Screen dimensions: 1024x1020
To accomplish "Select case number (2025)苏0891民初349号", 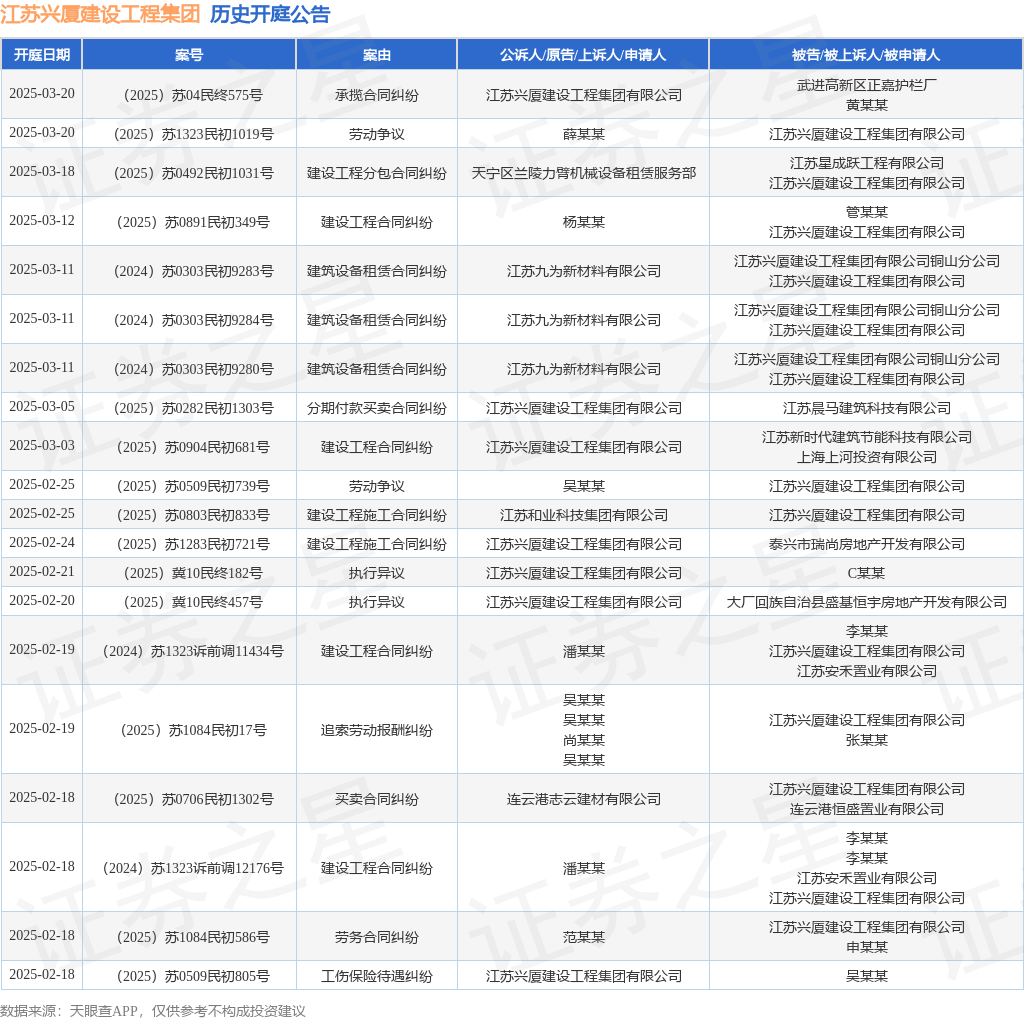I will coord(193,223).
